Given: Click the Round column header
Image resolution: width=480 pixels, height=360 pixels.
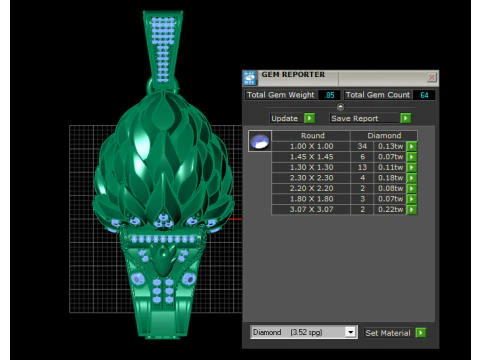Looking at the screenshot, I should click(311, 136).
